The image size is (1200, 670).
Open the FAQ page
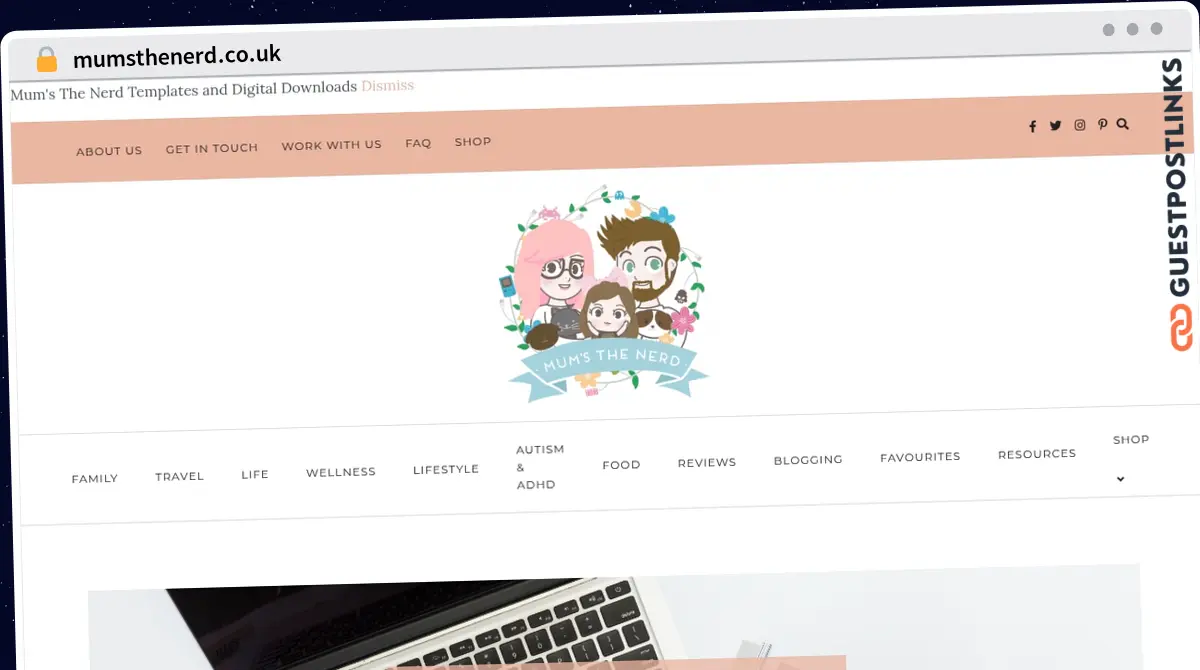point(418,143)
